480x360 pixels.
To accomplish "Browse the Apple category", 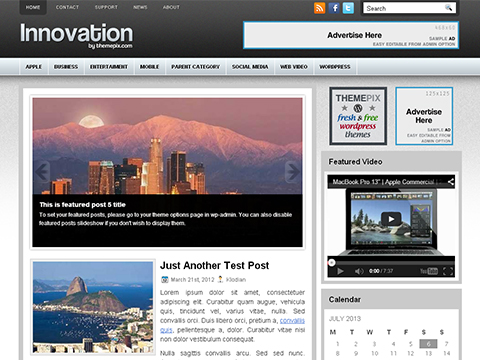I will point(34,67).
